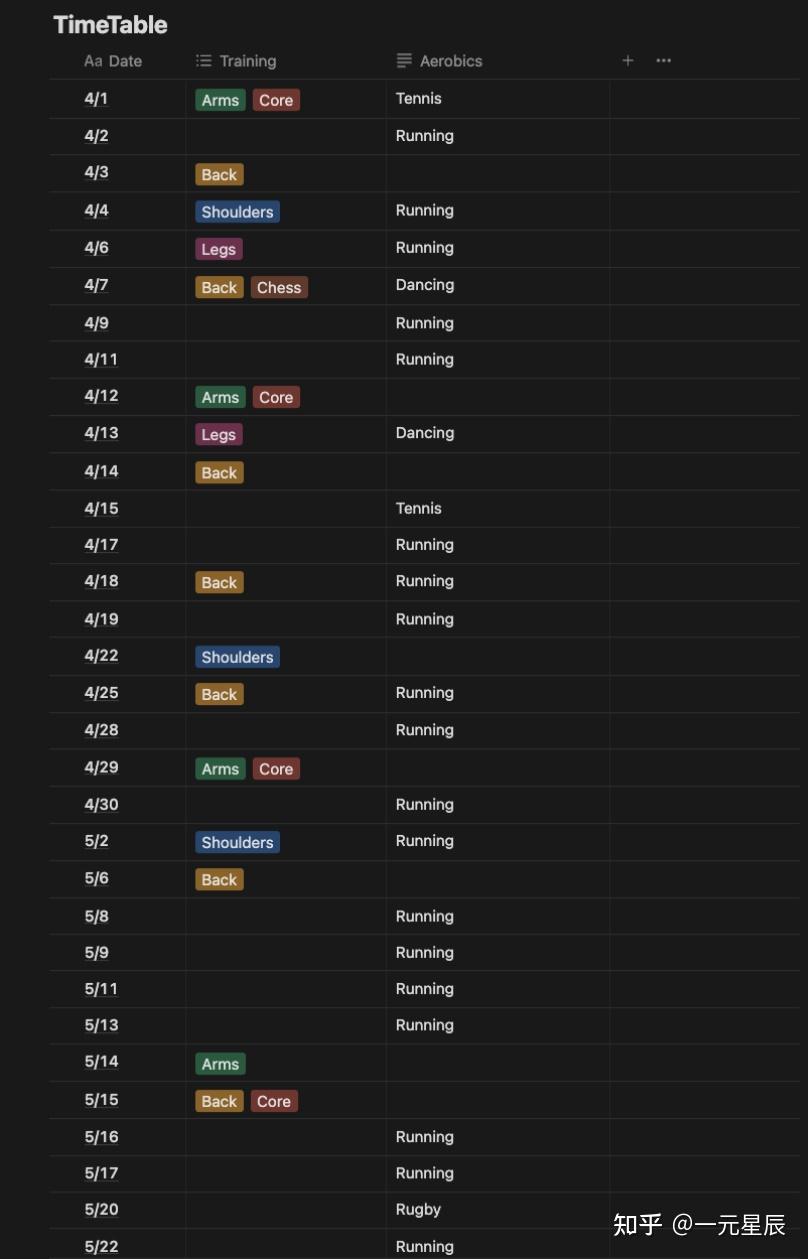Screen dimensions: 808x1259
Task: Click the Tennis cell in the 4/15 row
Action: click(418, 509)
